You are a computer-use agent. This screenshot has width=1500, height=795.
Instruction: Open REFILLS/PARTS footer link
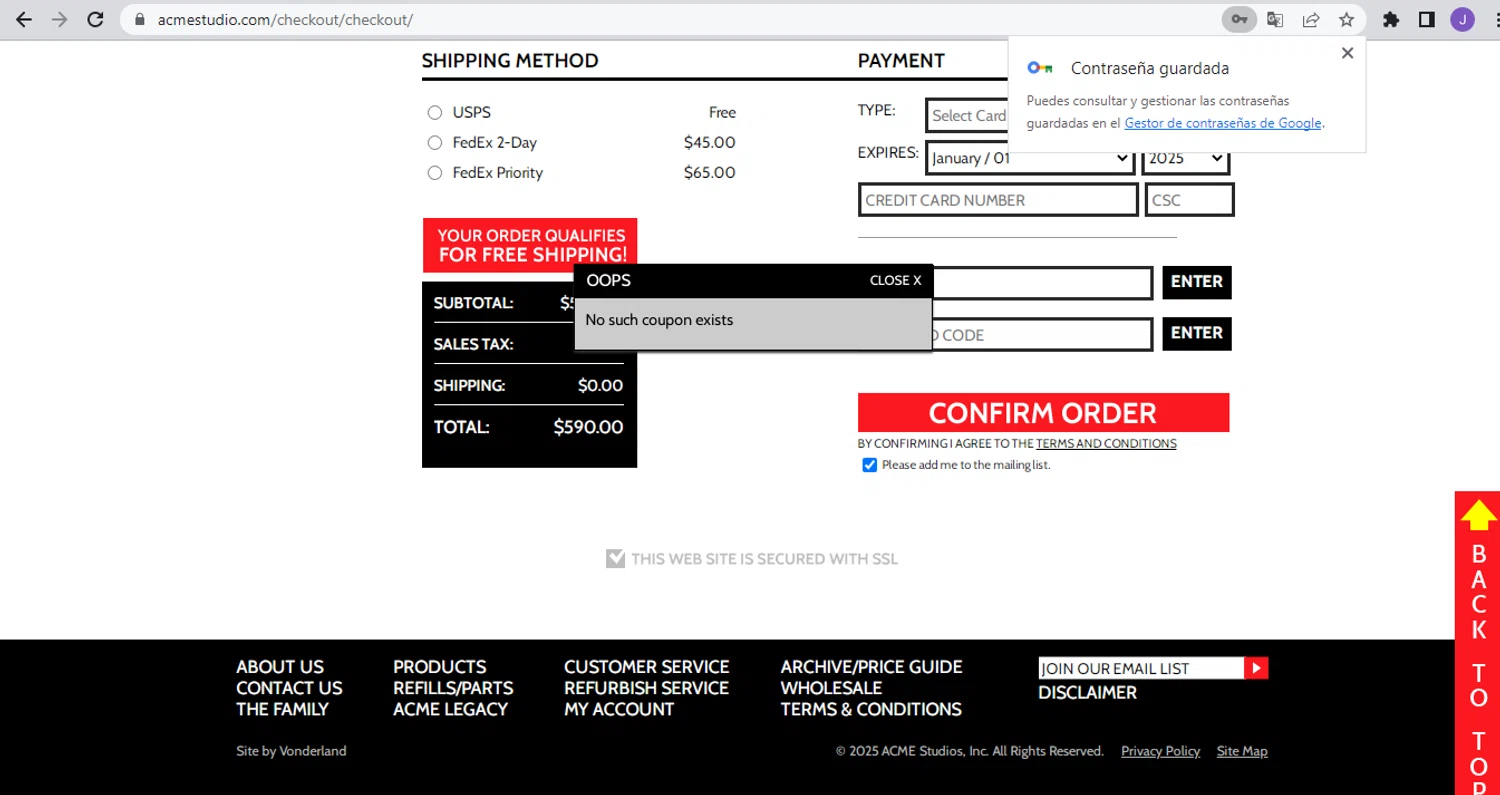(453, 688)
